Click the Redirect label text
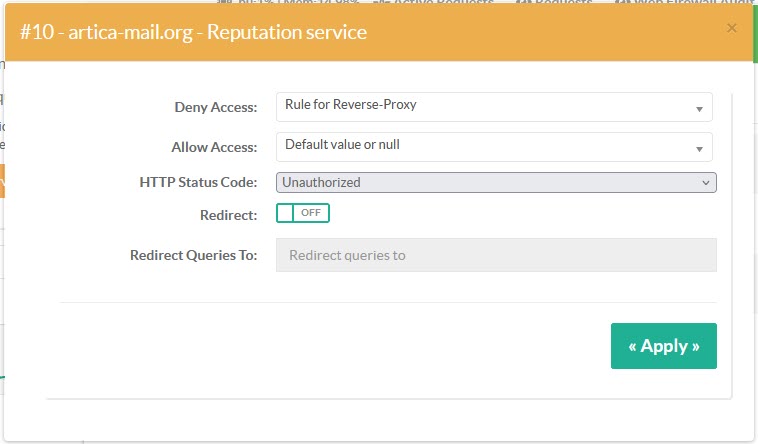The width and height of the screenshot is (758, 444). (228, 214)
